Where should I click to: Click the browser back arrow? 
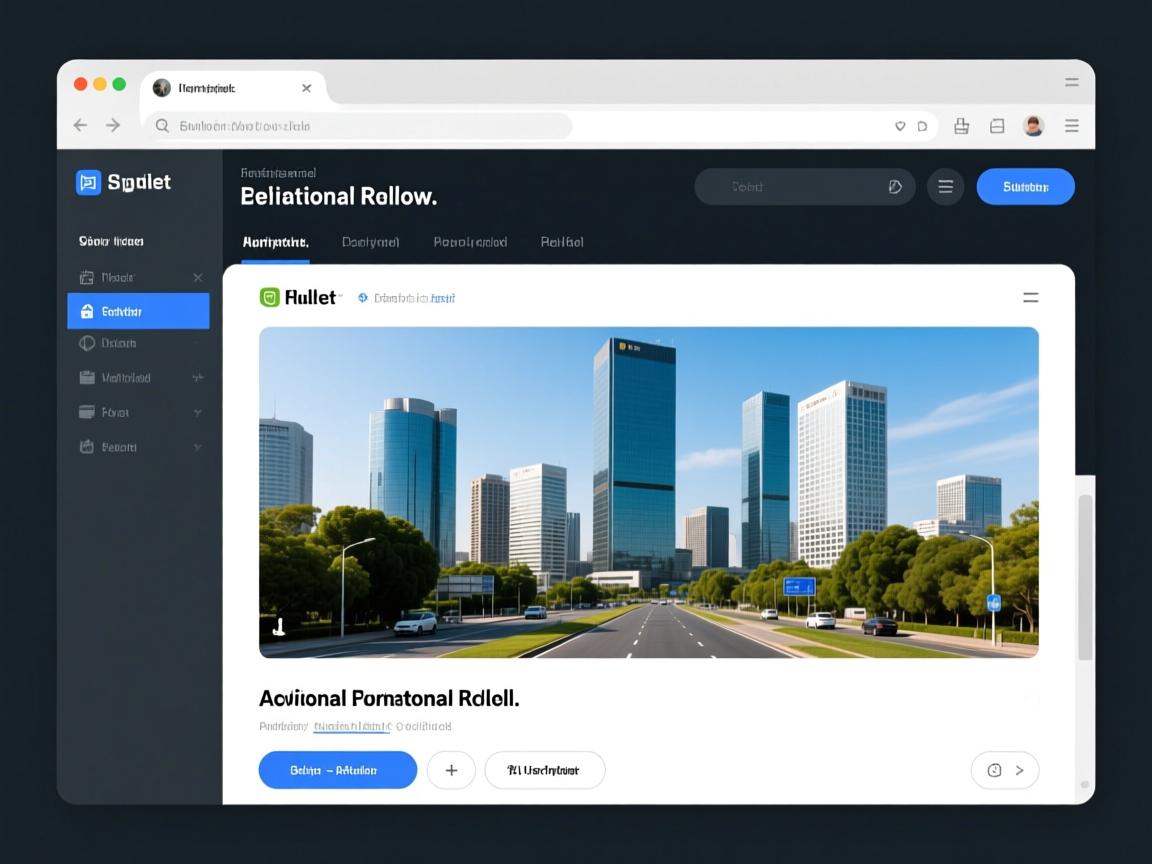tap(81, 125)
